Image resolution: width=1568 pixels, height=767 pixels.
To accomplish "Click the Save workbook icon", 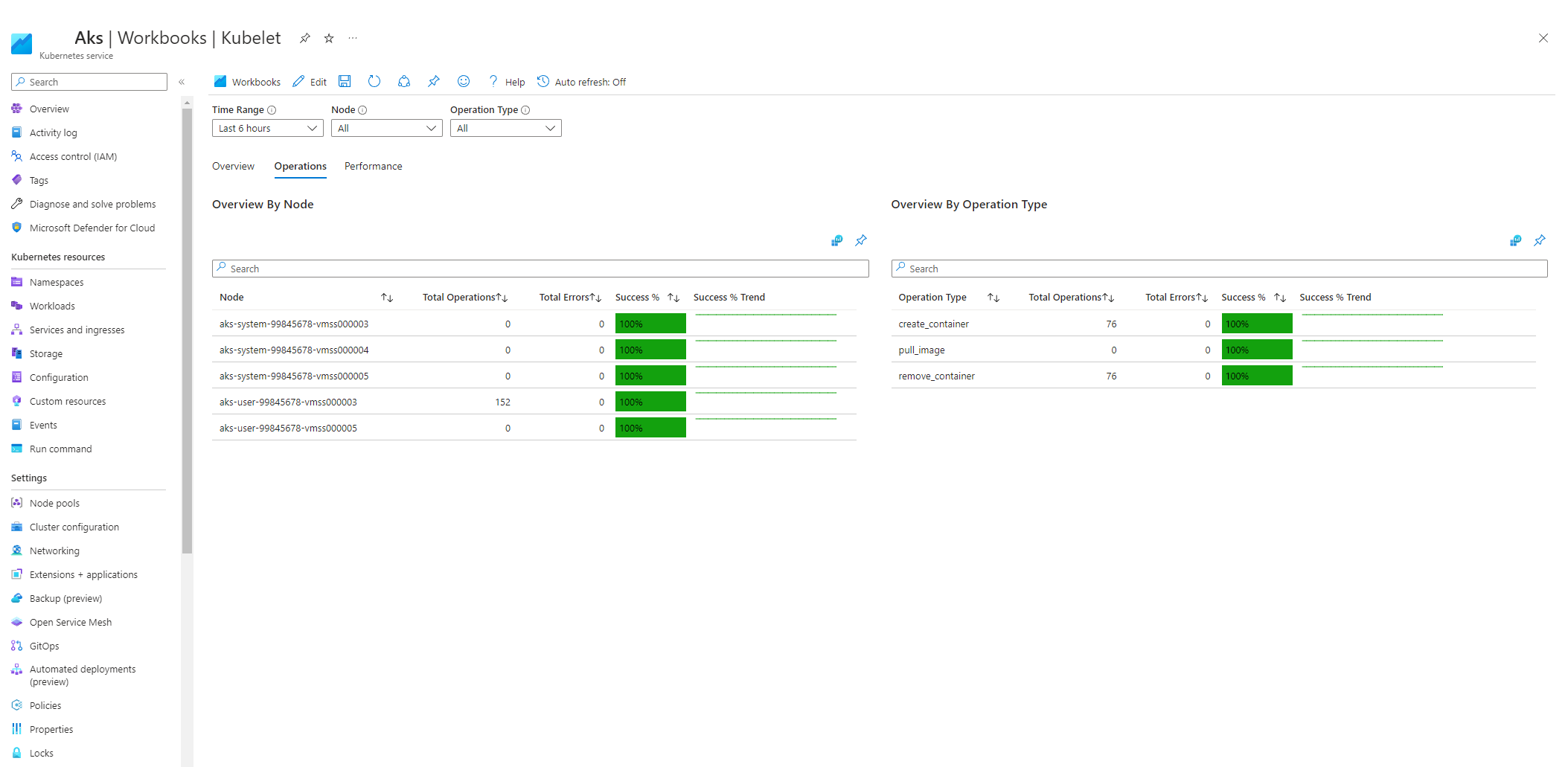I will [345, 81].
